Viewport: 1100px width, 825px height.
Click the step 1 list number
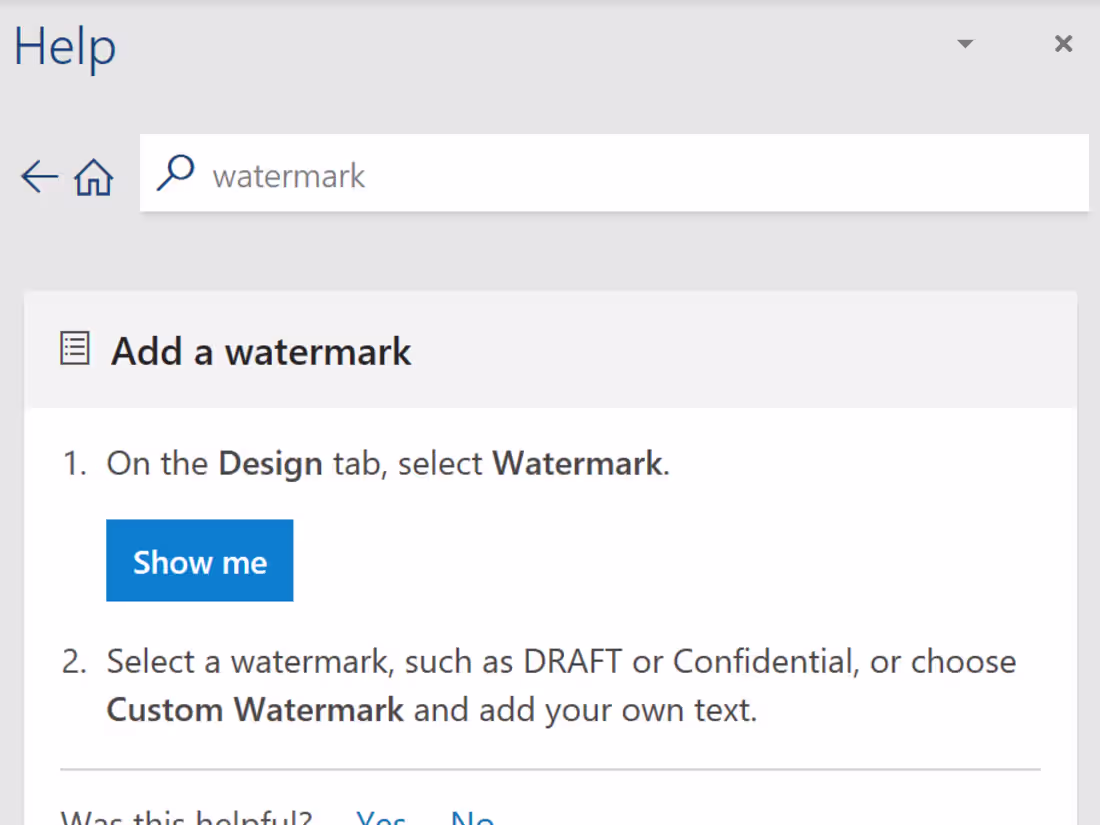pyautogui.click(x=75, y=464)
